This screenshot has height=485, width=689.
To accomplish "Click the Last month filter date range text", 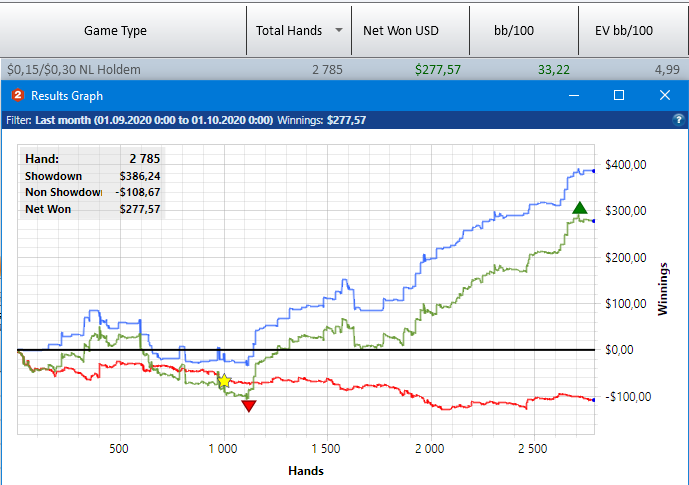I will pos(154,120).
